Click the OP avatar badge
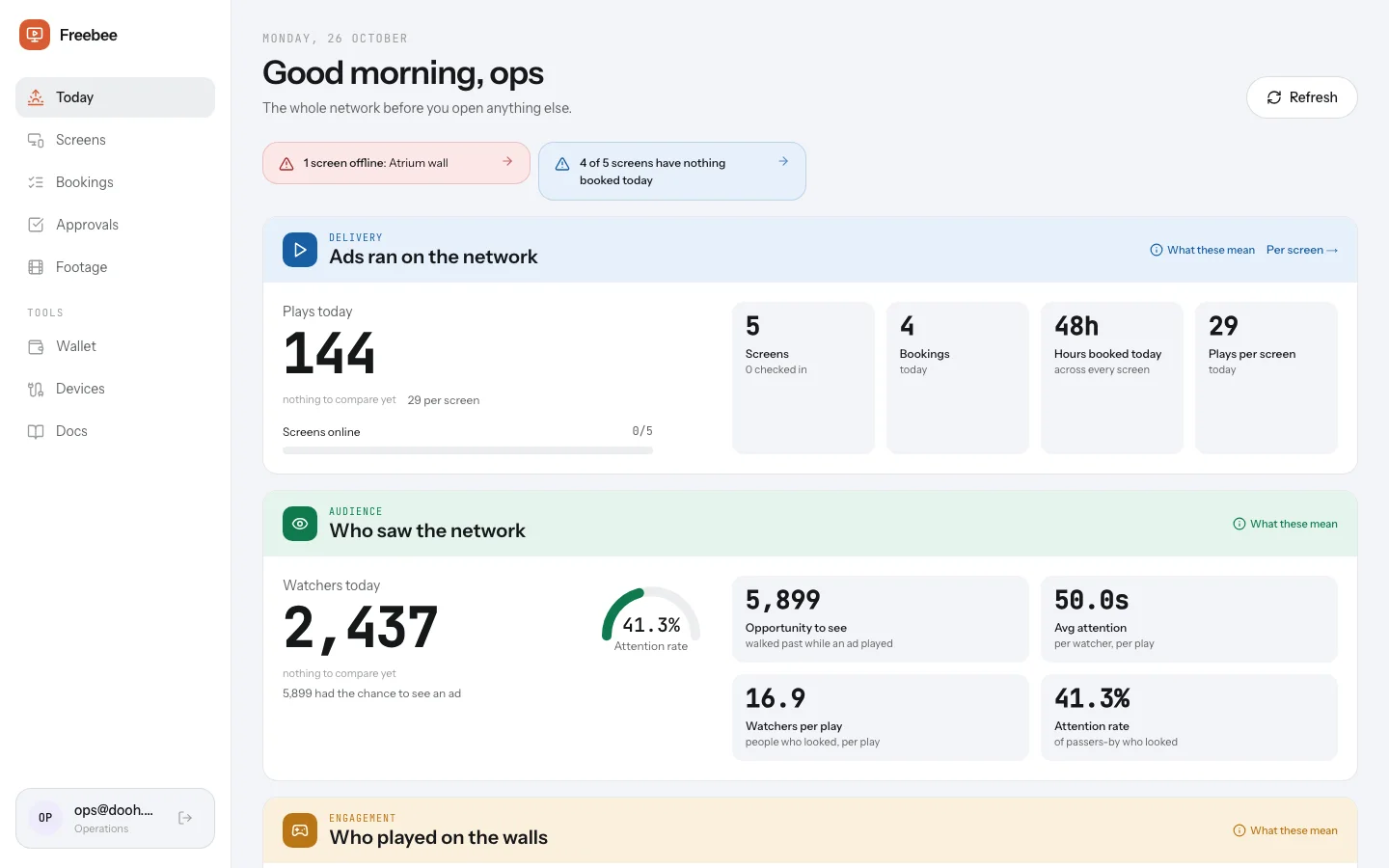The image size is (1389, 868). pos(45,818)
